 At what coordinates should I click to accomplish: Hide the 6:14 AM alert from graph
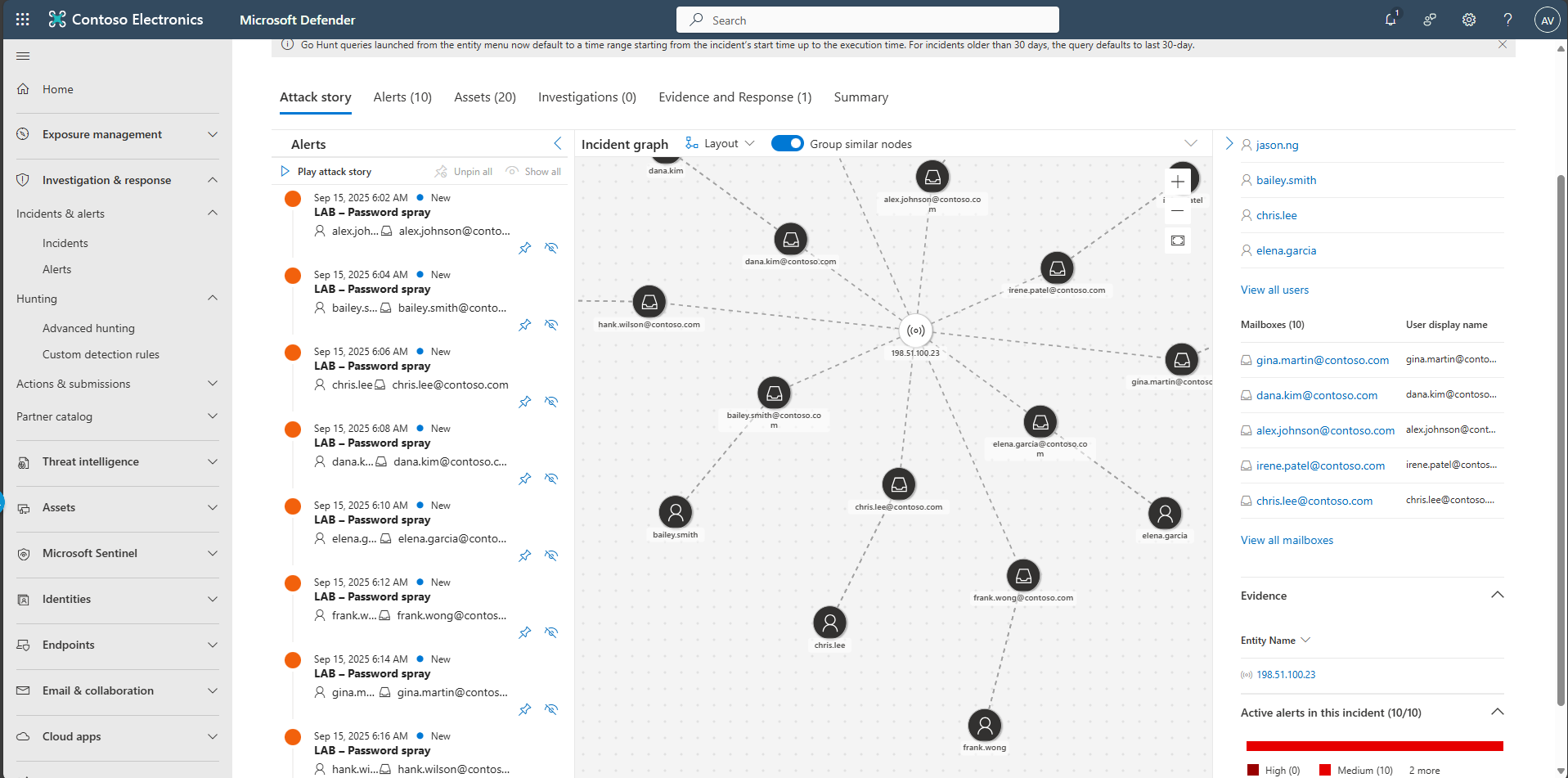tap(551, 709)
